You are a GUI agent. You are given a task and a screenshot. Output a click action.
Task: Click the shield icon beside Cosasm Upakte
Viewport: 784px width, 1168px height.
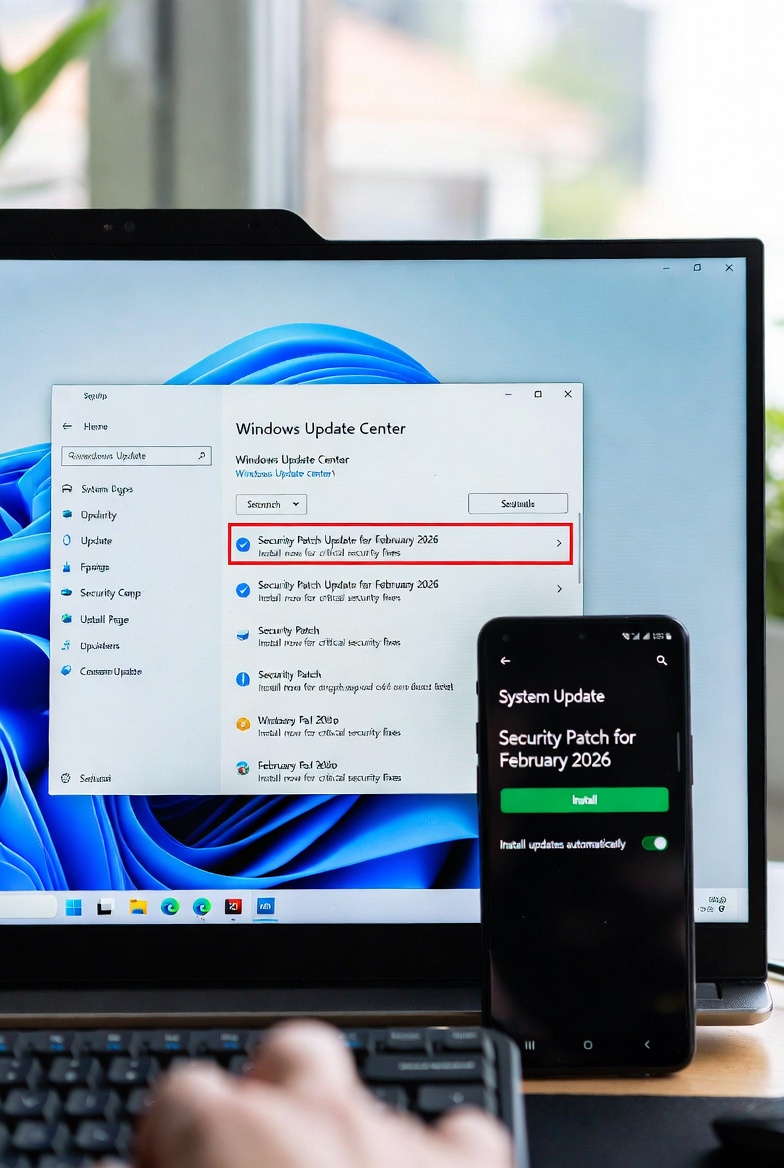(x=67, y=671)
